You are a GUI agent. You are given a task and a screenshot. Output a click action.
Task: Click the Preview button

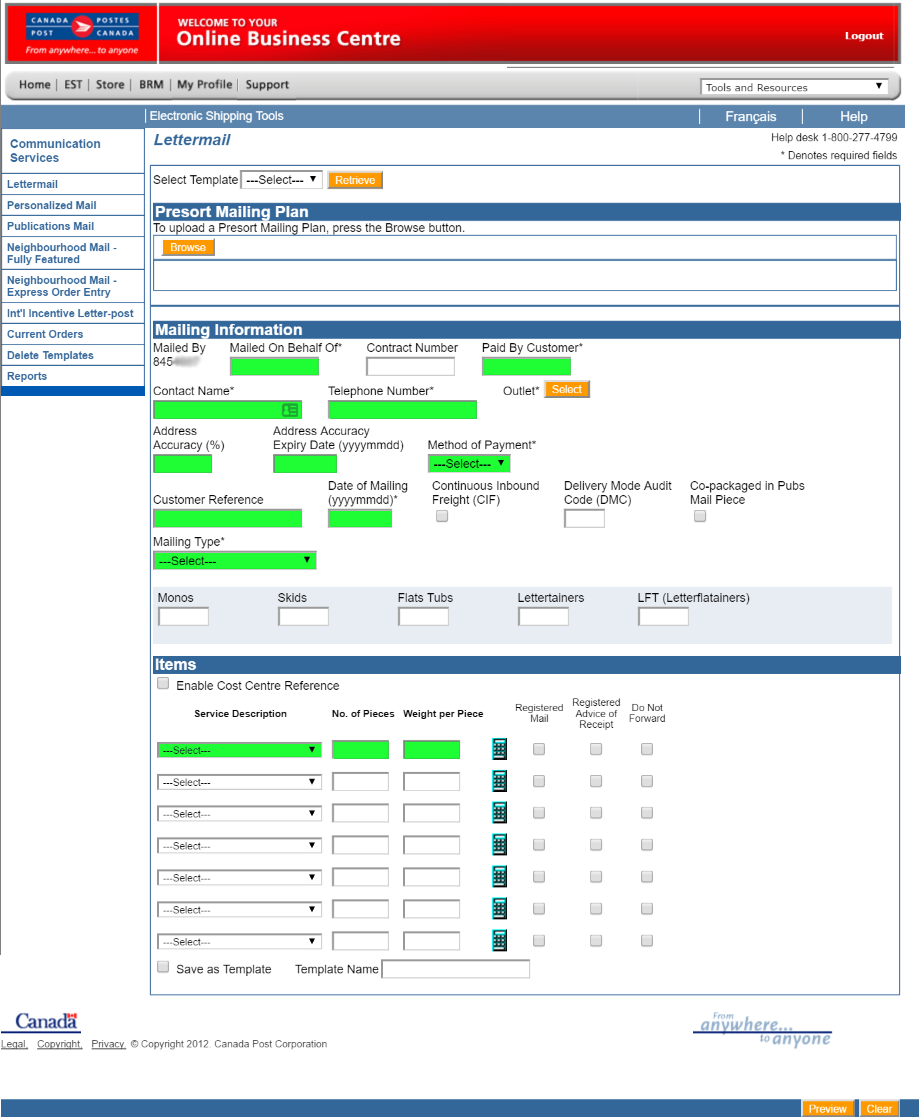click(x=828, y=1108)
